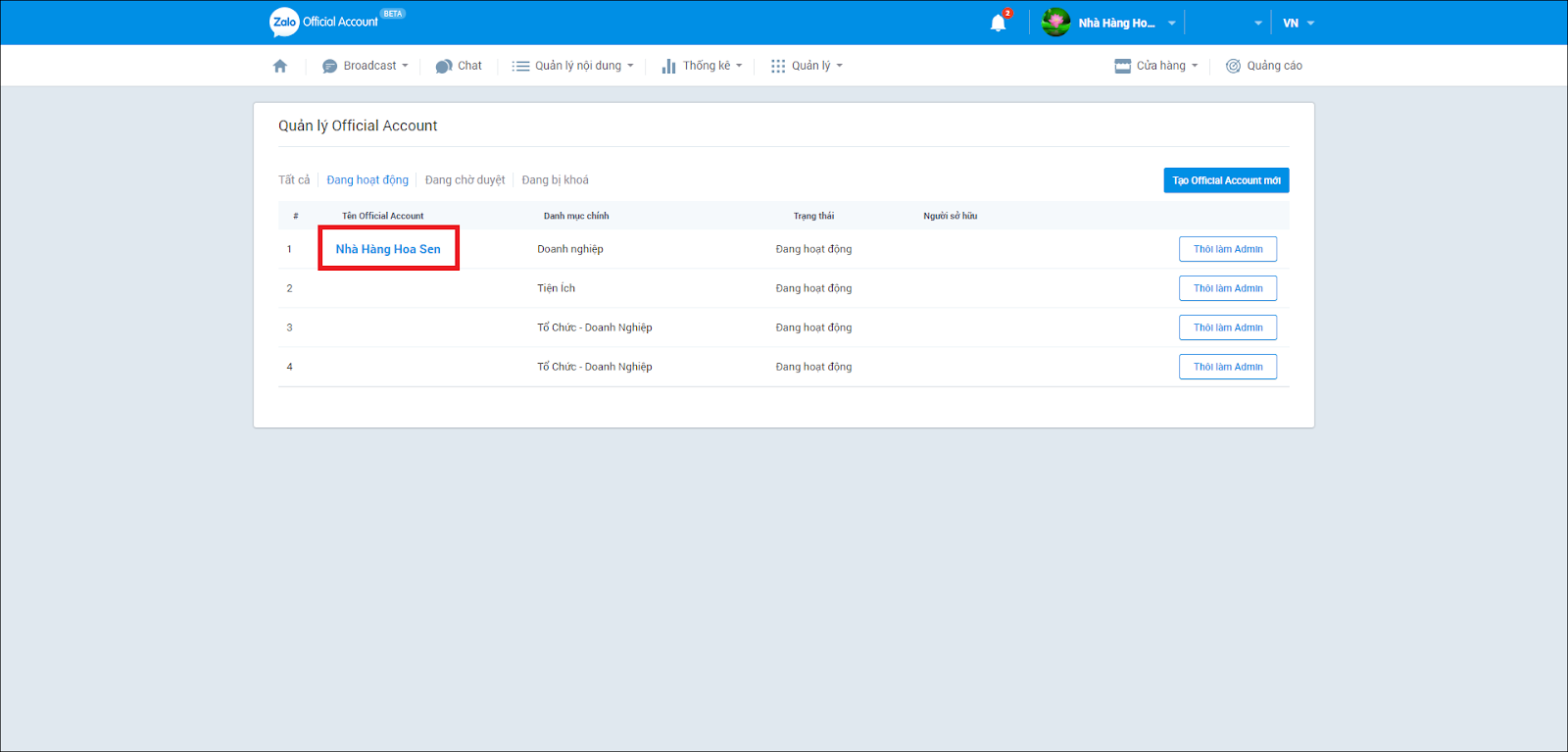Click the Quản lý grid icon
This screenshot has width=1568, height=752.
click(x=778, y=66)
